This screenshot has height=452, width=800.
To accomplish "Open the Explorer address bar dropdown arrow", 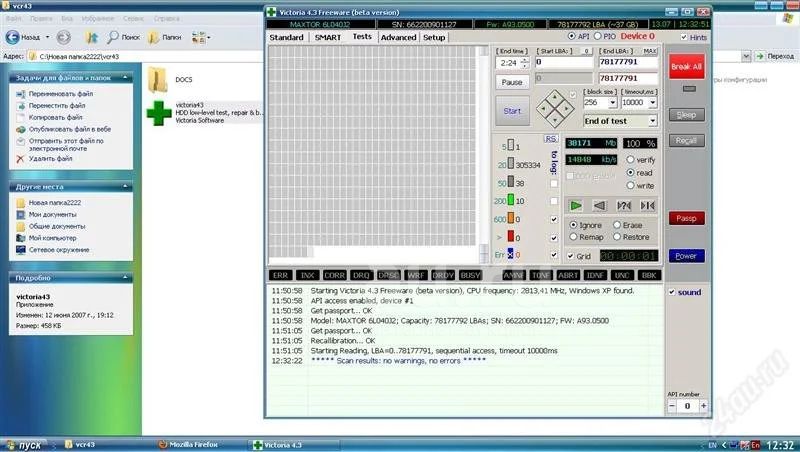I will [746, 56].
